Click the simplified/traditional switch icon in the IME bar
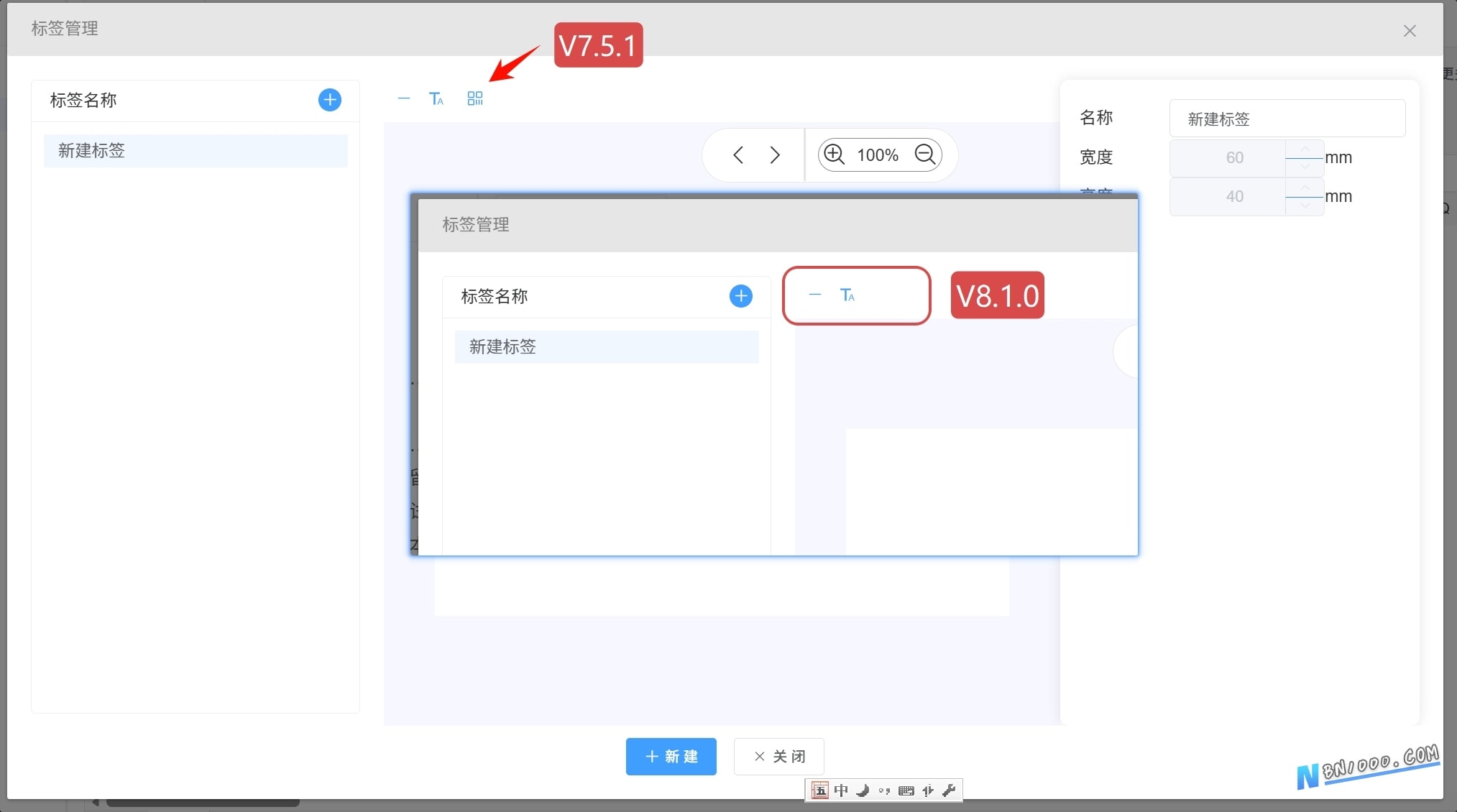 pyautogui.click(x=928, y=790)
